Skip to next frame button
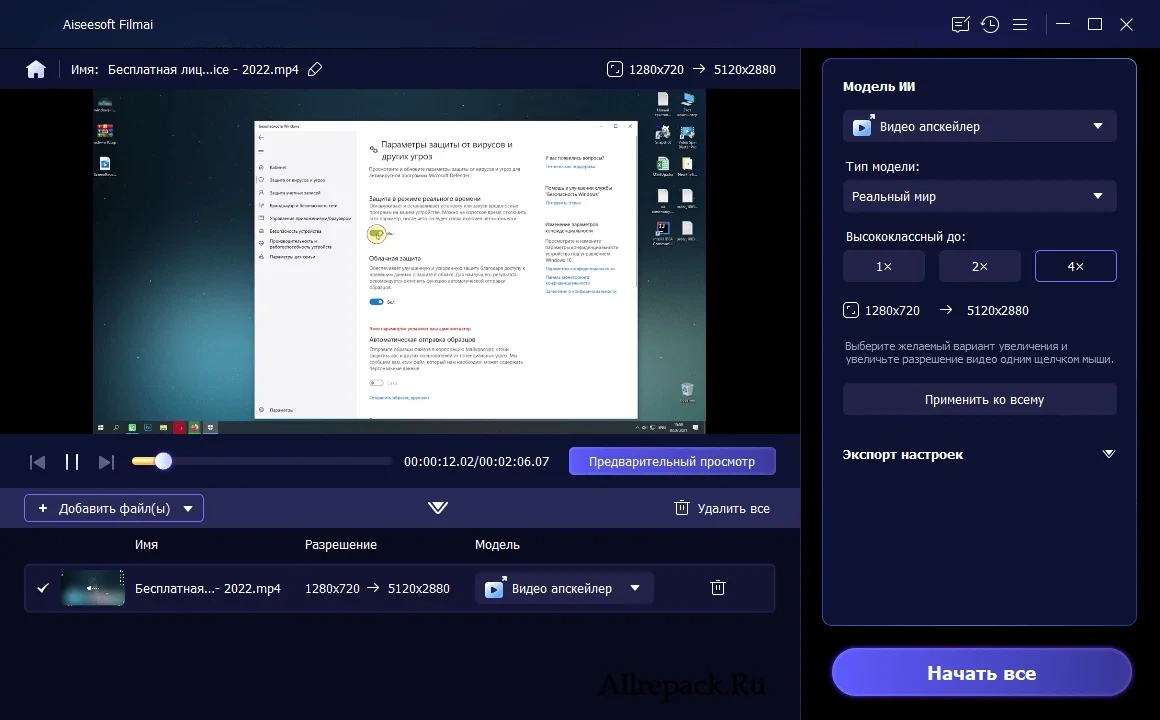The image size is (1160, 720). coord(107,462)
